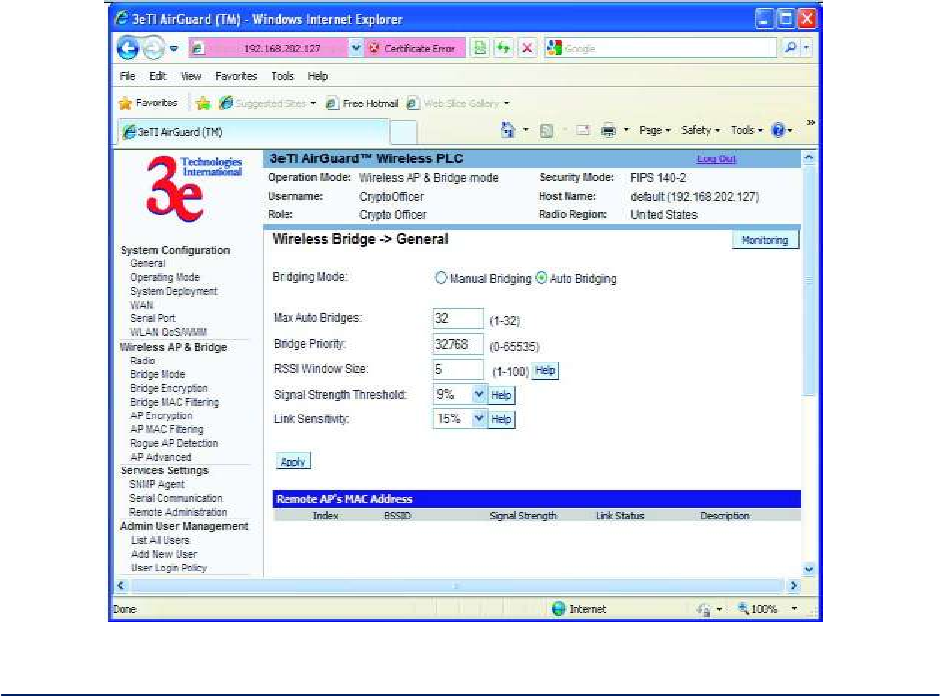Click the Feeds icon in command bar
Image resolution: width=940 pixels, height=696 pixels.
(x=546, y=130)
